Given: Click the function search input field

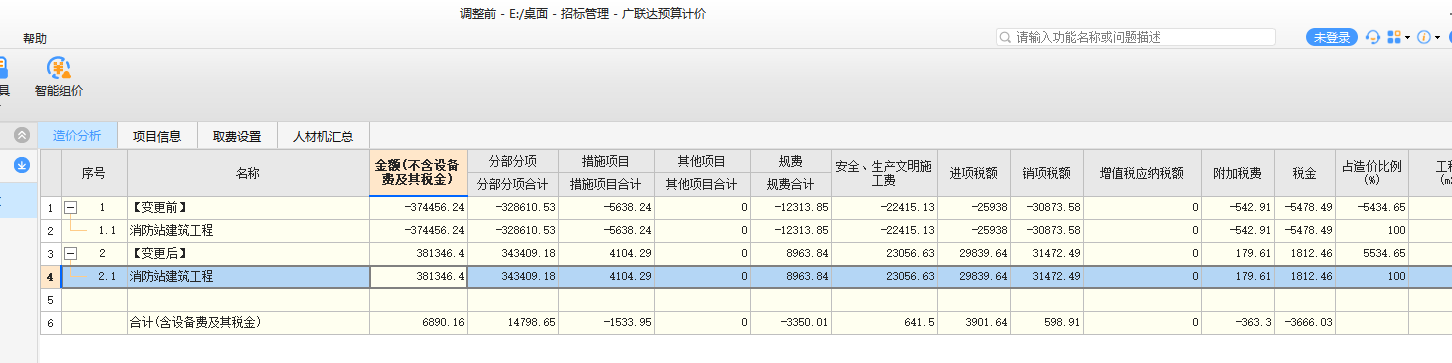Looking at the screenshot, I should 1135,37.
